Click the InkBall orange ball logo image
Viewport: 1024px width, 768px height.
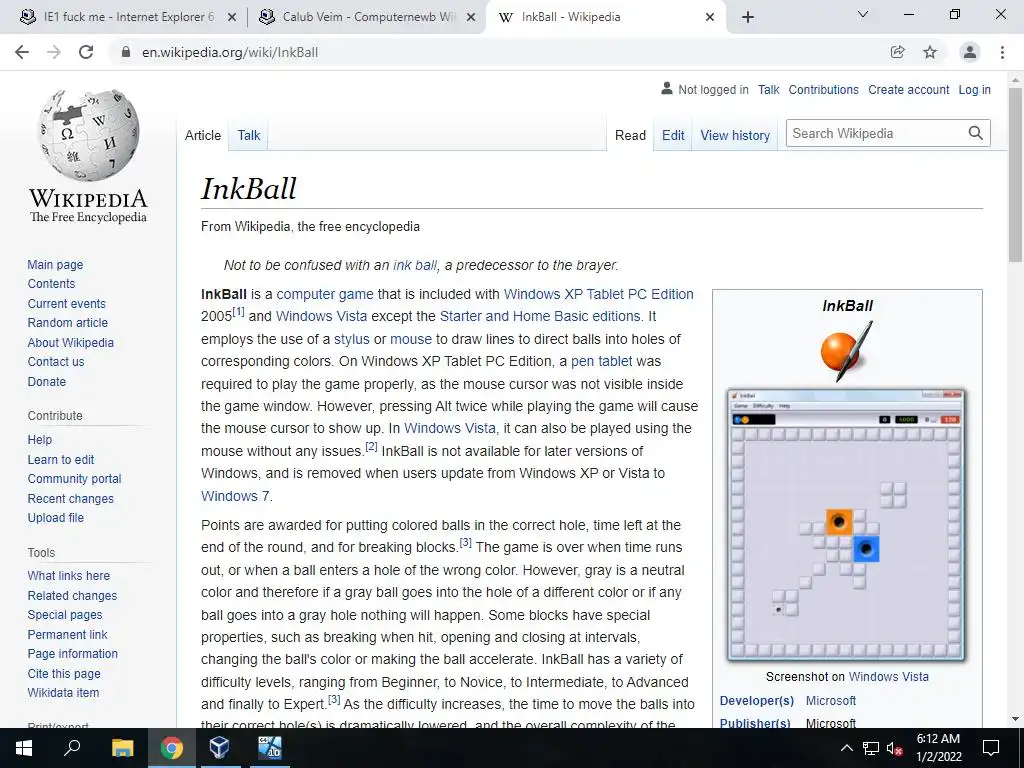point(846,352)
